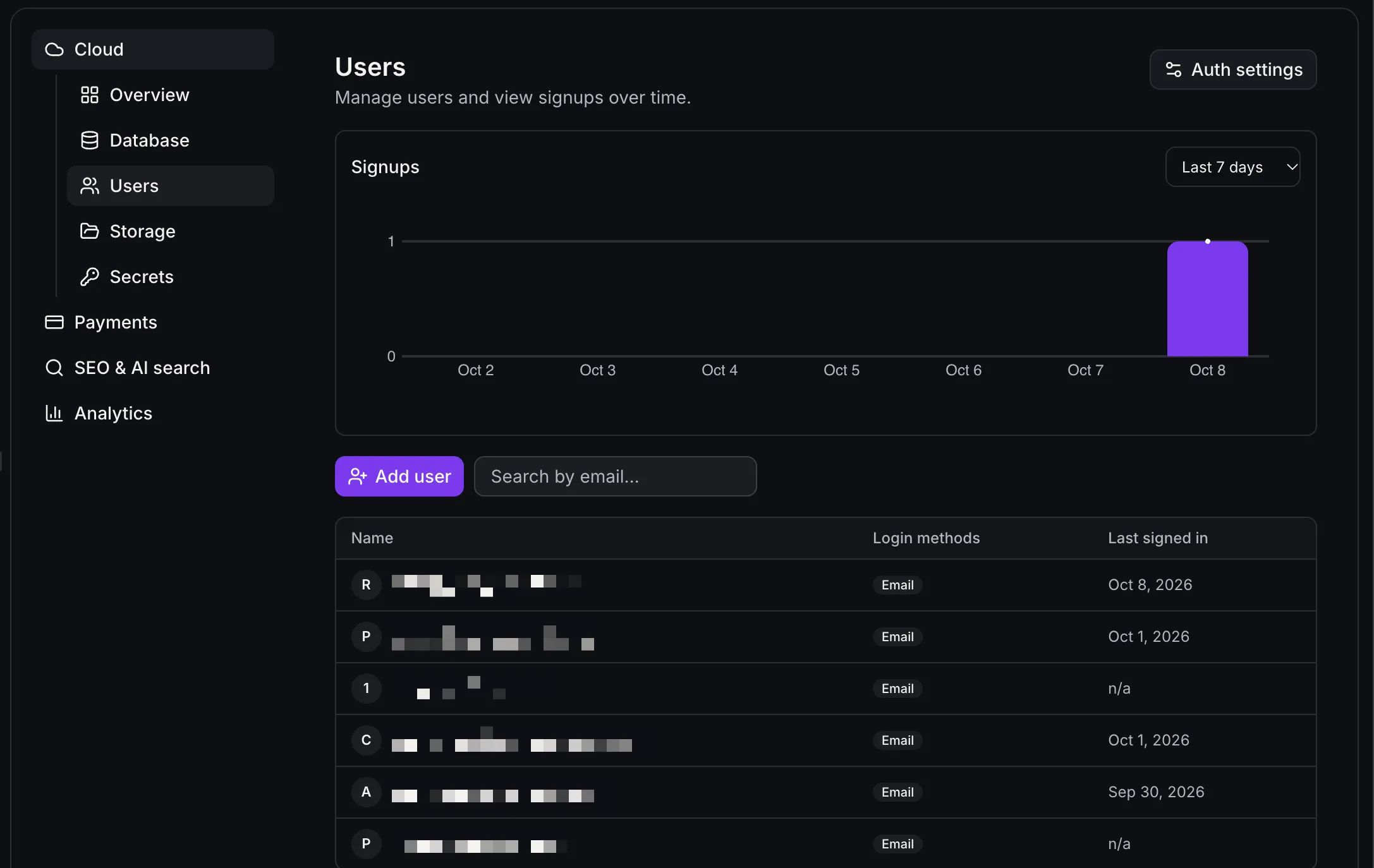Click the Payments card icon
The width and height of the screenshot is (1374, 868).
pos(54,322)
